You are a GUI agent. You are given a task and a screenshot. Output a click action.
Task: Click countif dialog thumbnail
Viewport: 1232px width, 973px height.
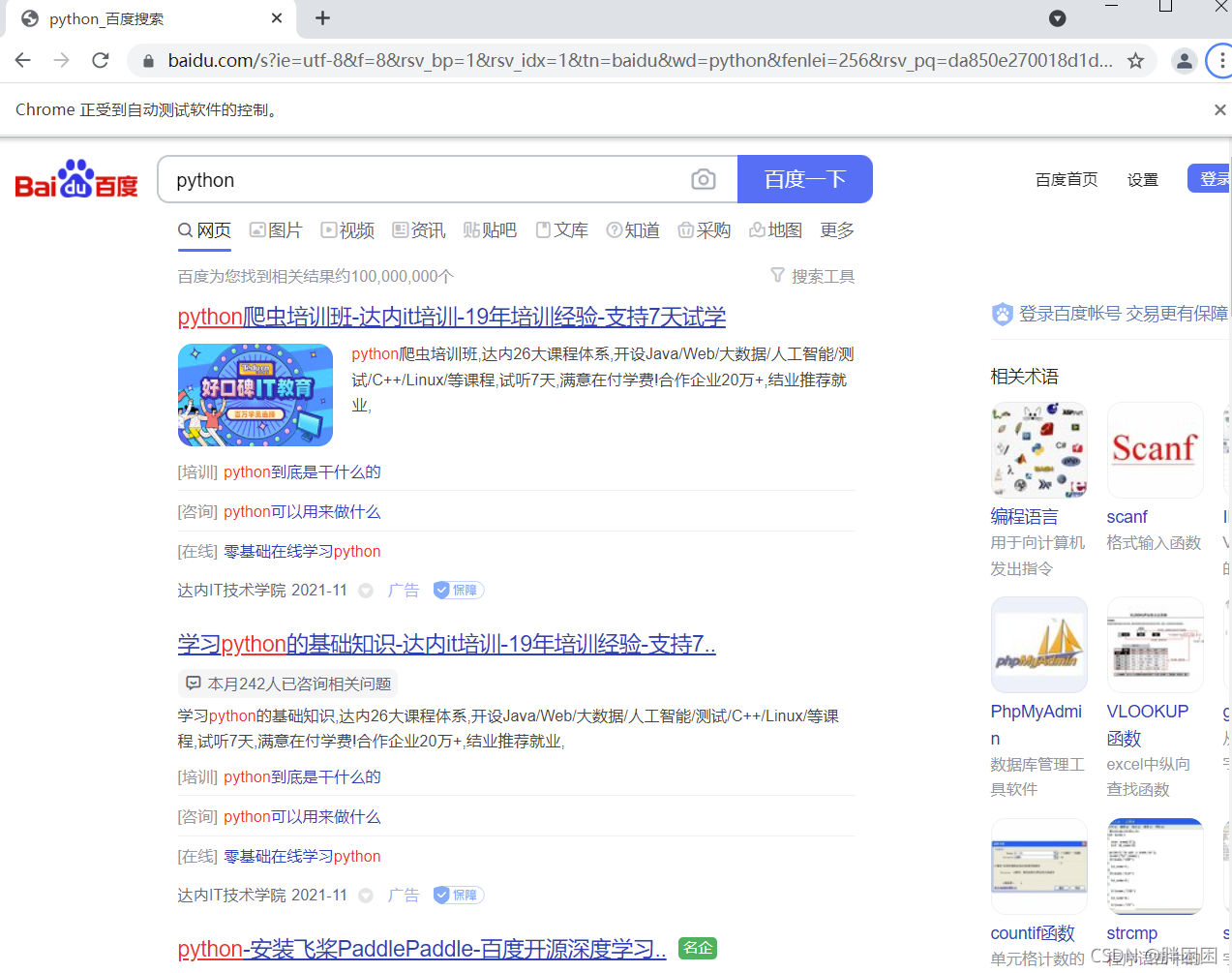pos(1039,867)
